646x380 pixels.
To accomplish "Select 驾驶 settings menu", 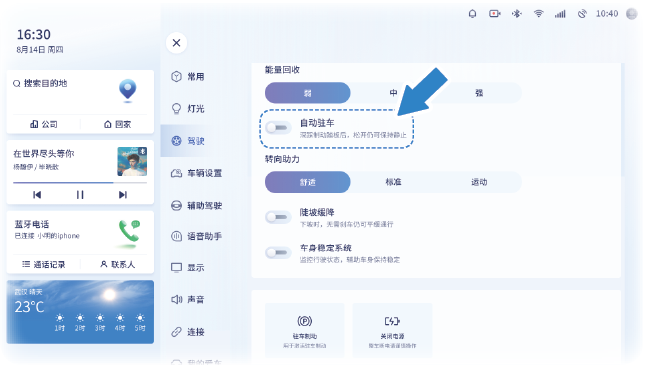I will 188,141.
